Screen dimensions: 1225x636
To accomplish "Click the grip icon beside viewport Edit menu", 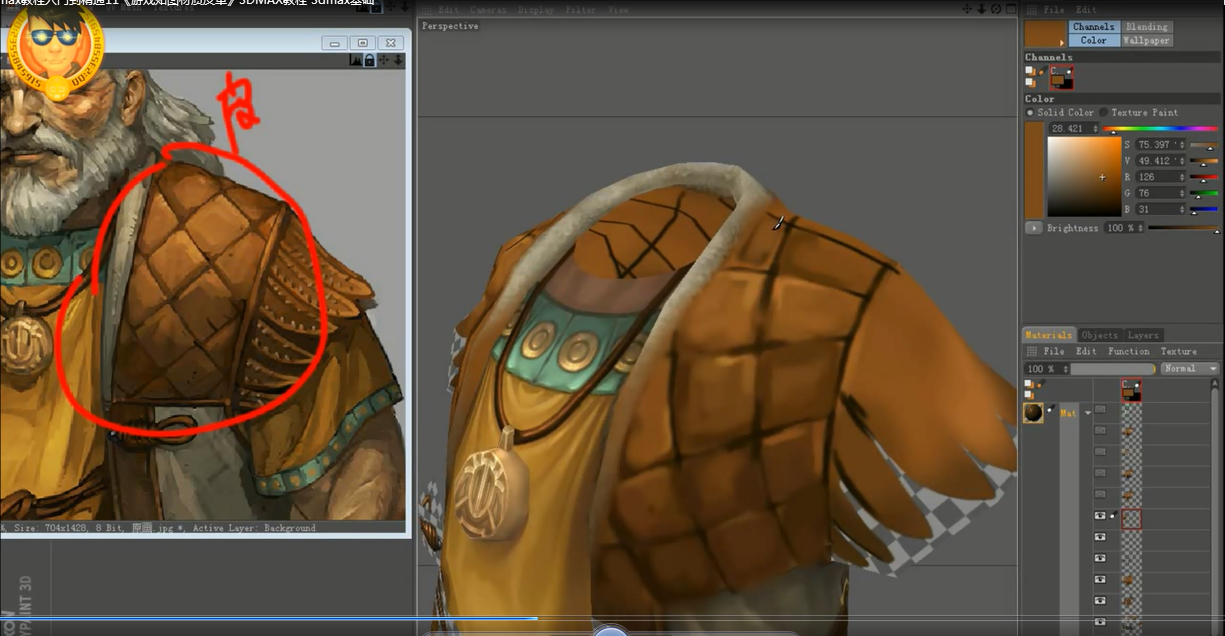I will [x=427, y=10].
